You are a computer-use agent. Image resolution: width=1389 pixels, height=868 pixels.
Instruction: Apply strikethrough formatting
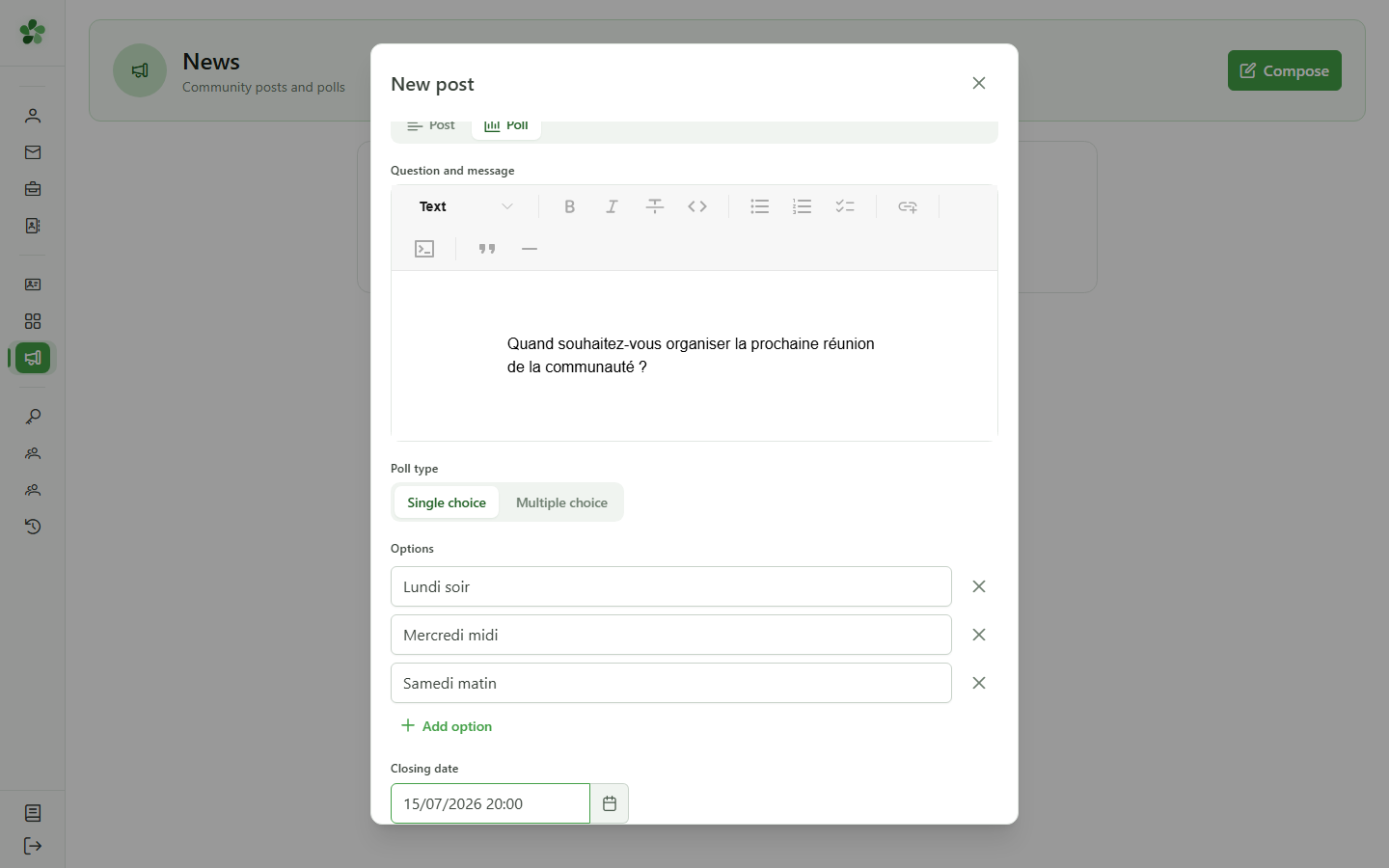coord(655,206)
